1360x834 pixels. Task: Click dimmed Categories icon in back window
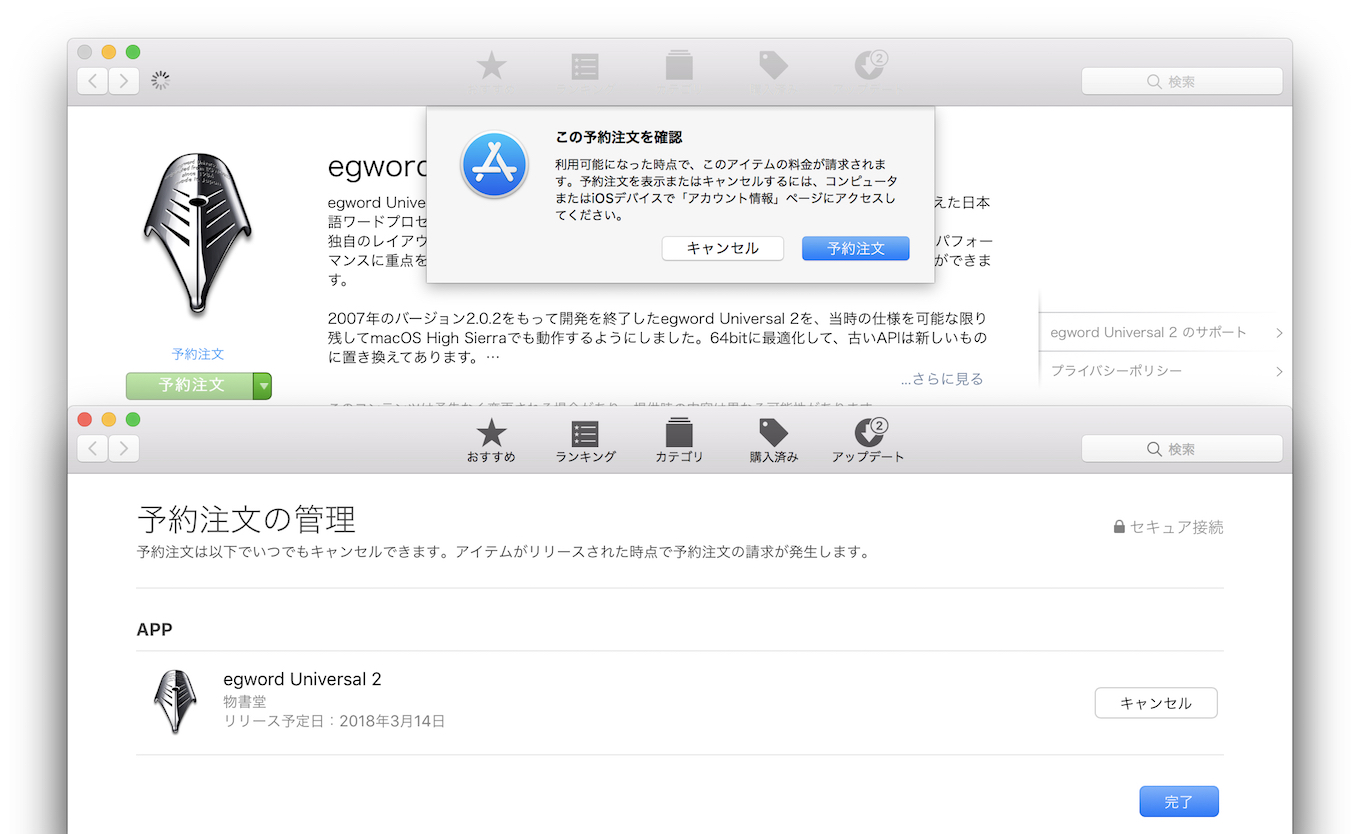[x=679, y=66]
